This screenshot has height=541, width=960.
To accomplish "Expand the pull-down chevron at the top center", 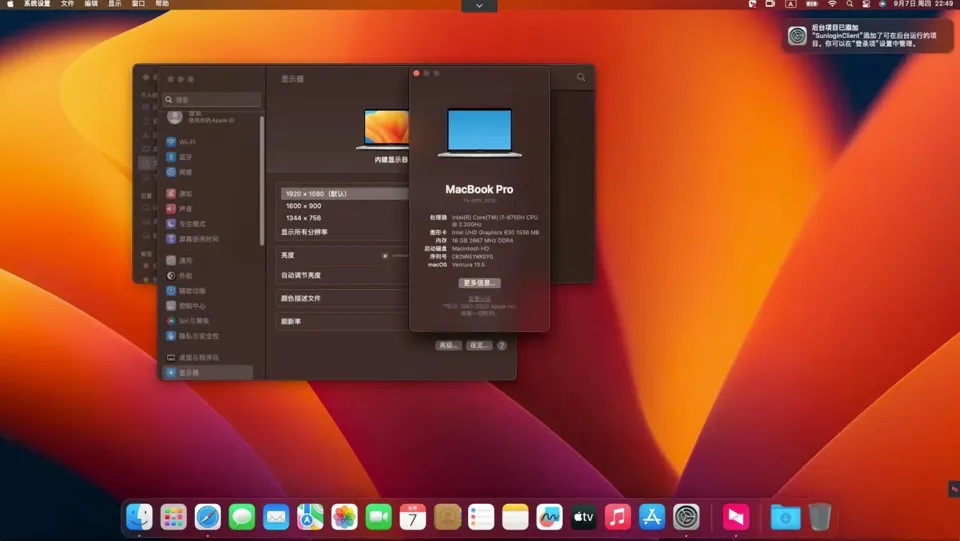I will click(x=479, y=6).
